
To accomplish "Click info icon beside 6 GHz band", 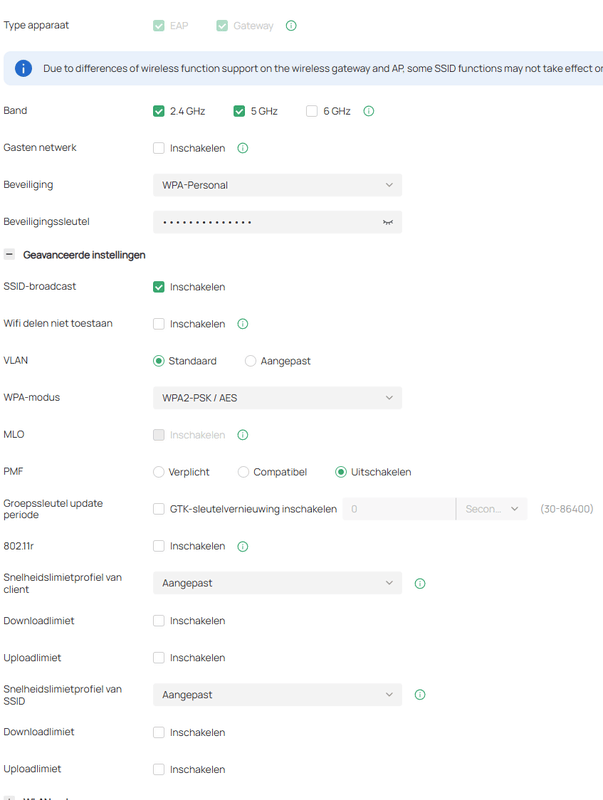I will 368,111.
